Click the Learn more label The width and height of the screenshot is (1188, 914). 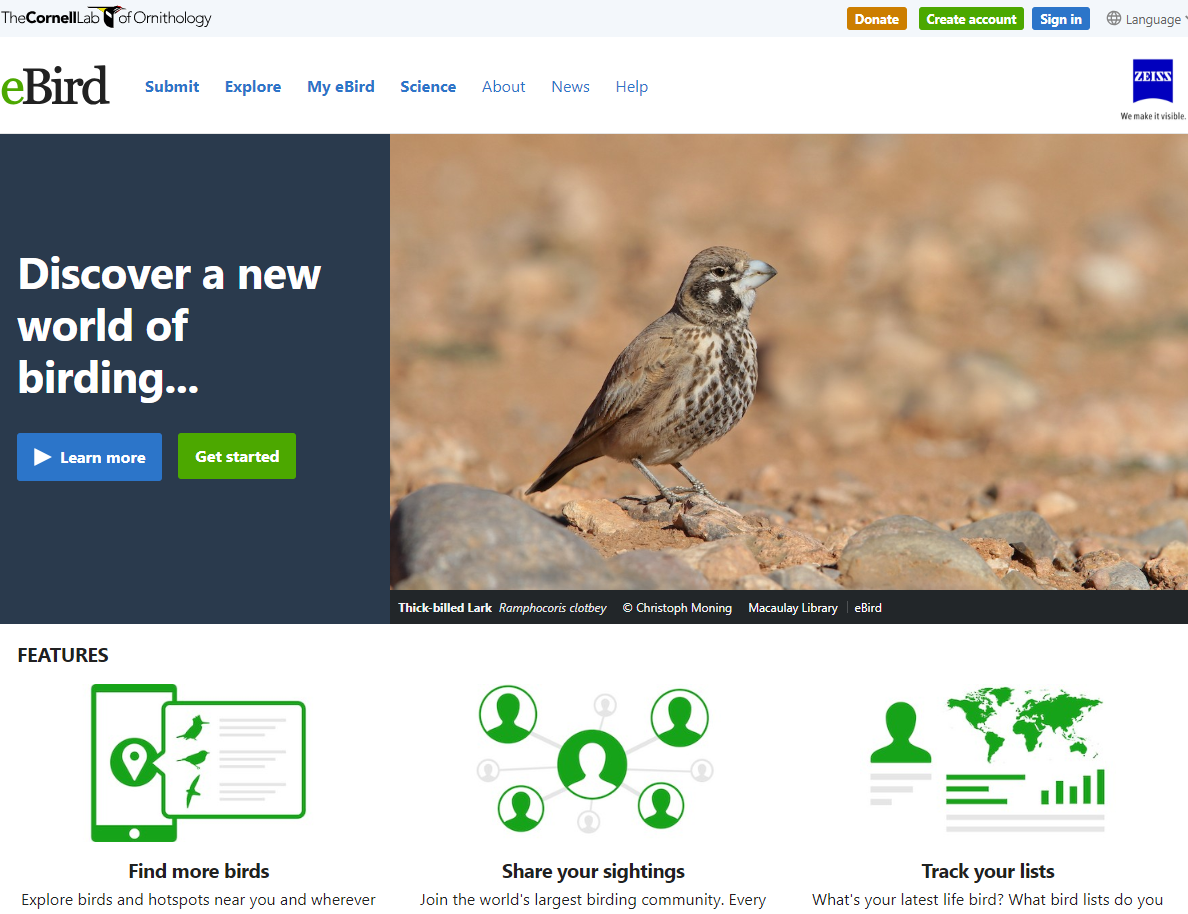pyautogui.click(x=103, y=458)
